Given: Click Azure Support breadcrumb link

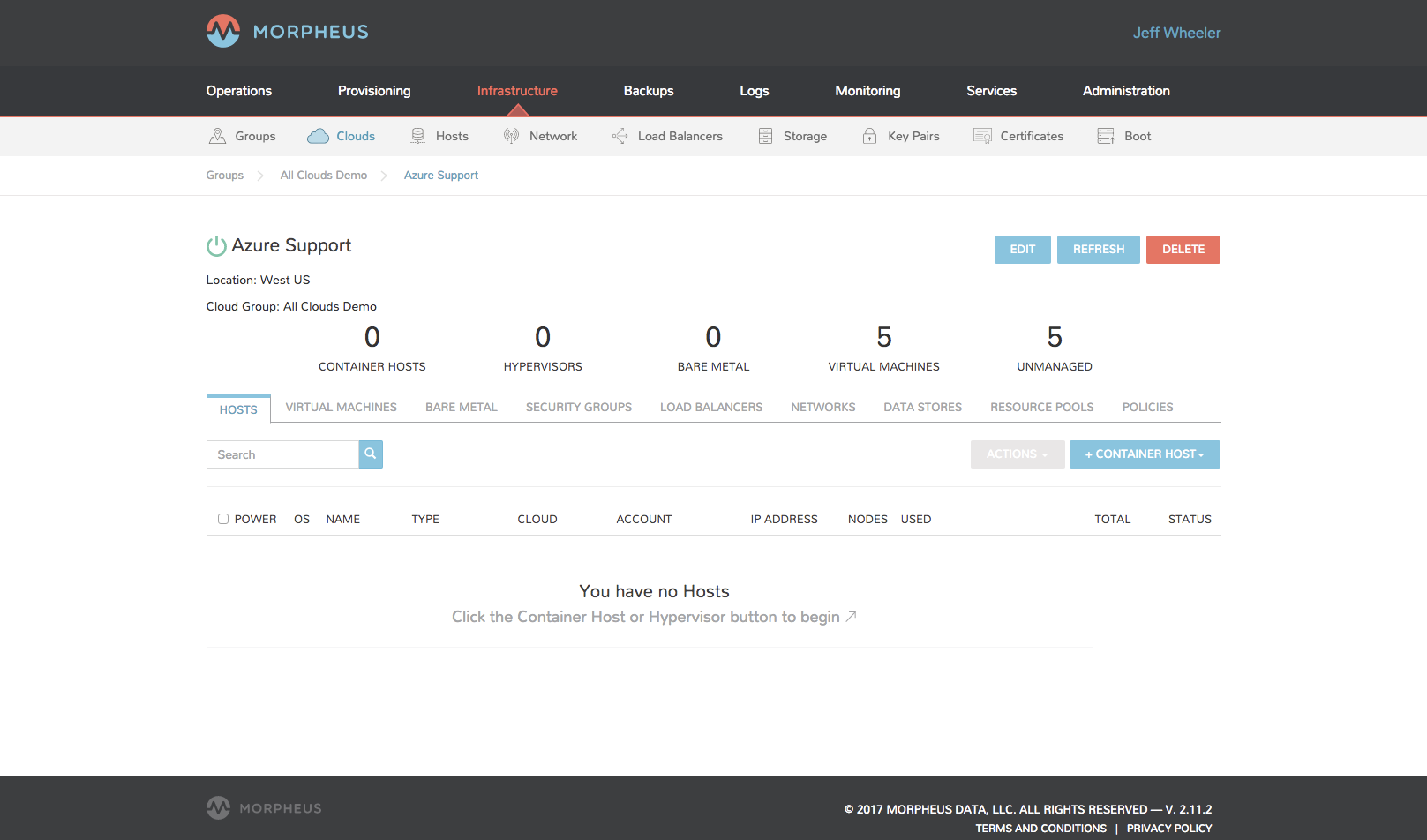Looking at the screenshot, I should 441,176.
